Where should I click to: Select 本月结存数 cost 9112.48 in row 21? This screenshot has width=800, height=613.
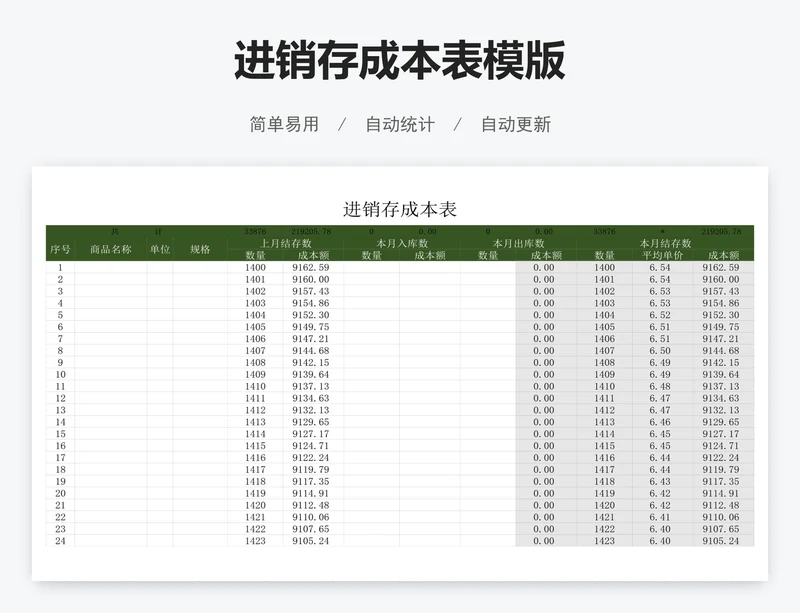click(x=721, y=505)
